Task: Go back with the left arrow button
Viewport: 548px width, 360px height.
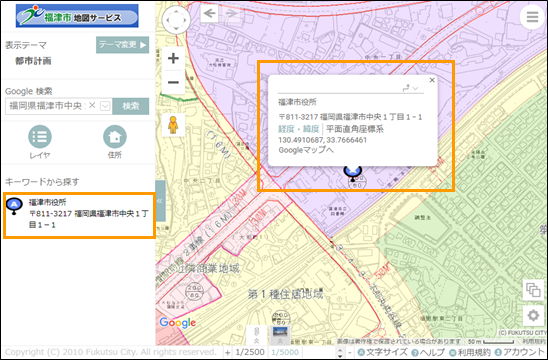Action: [x=209, y=13]
